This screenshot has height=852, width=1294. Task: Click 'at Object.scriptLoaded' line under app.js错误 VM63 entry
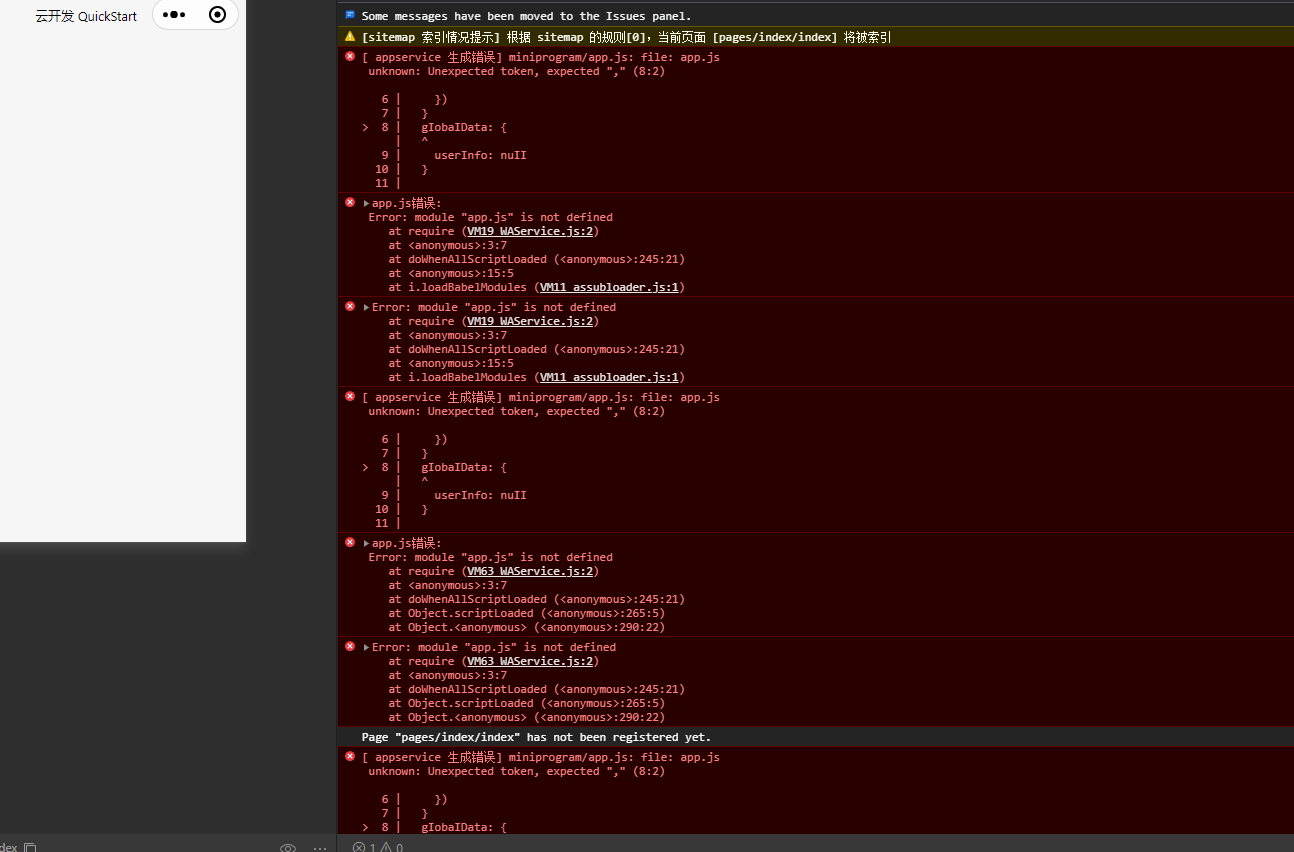coord(527,613)
